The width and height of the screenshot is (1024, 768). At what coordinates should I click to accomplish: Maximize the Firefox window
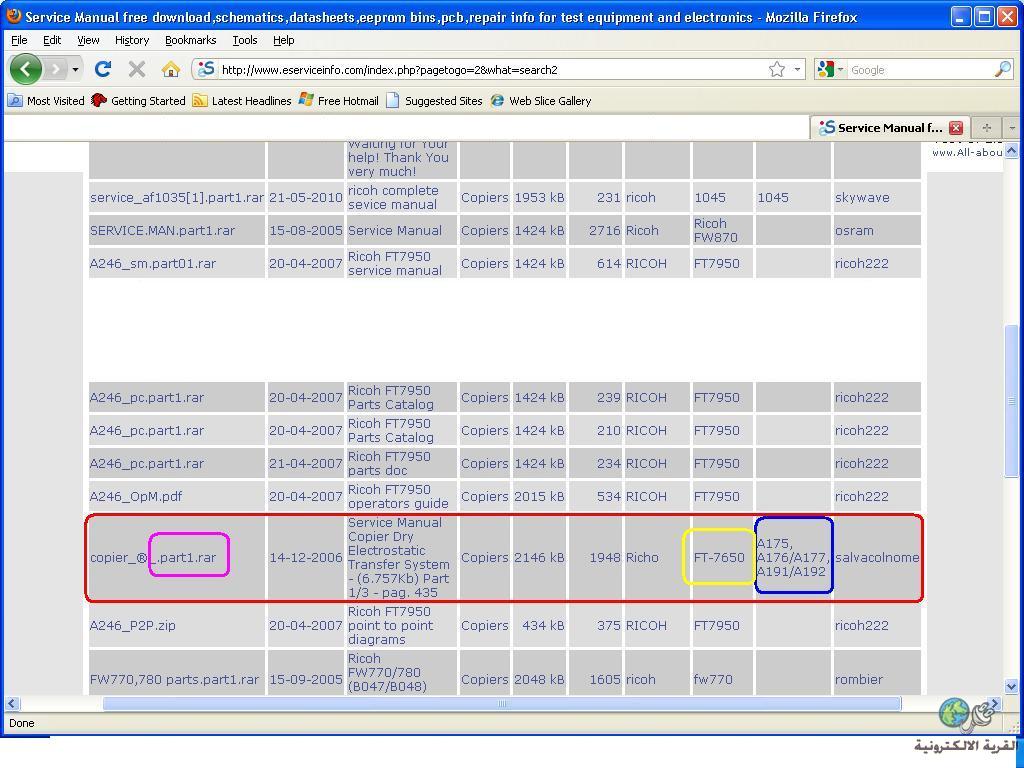click(984, 16)
